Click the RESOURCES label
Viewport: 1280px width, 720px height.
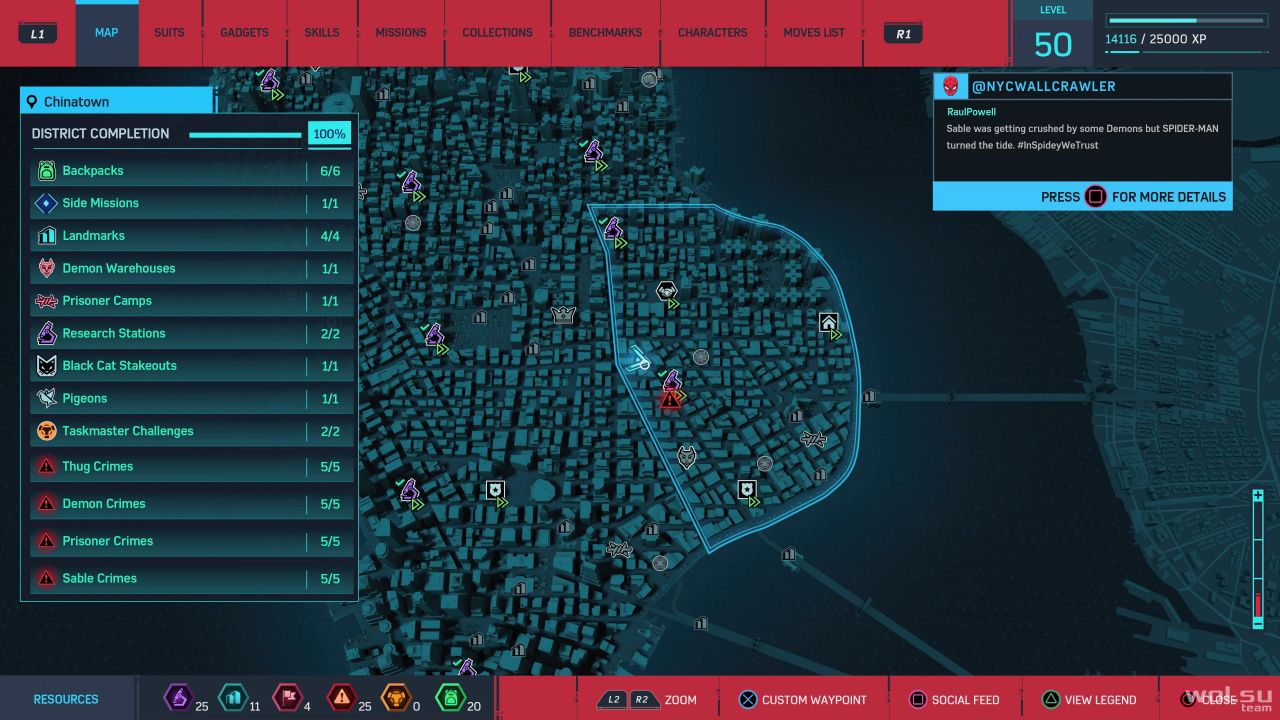[66, 700]
